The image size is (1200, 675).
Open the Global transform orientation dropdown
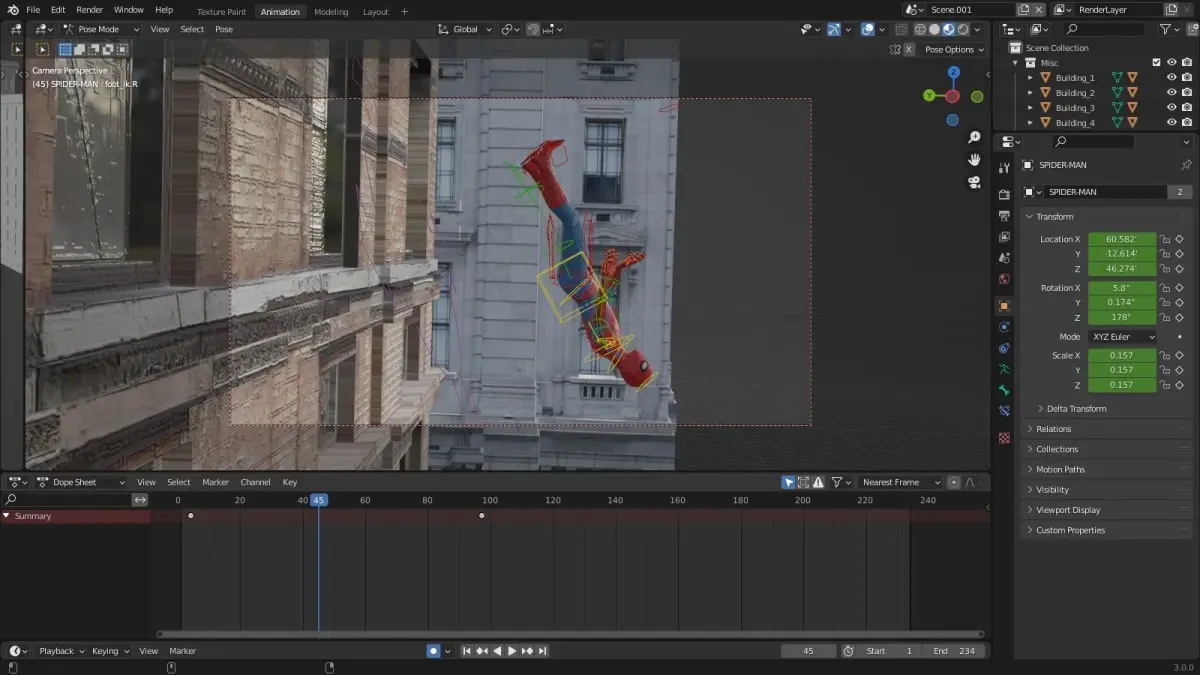point(465,29)
